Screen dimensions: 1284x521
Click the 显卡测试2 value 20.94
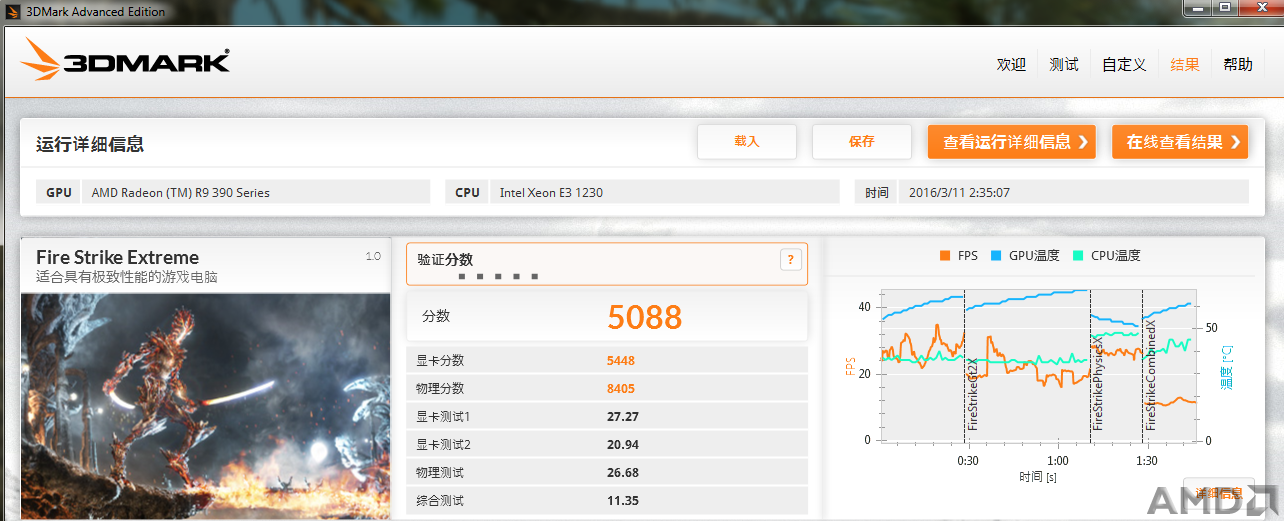623,445
